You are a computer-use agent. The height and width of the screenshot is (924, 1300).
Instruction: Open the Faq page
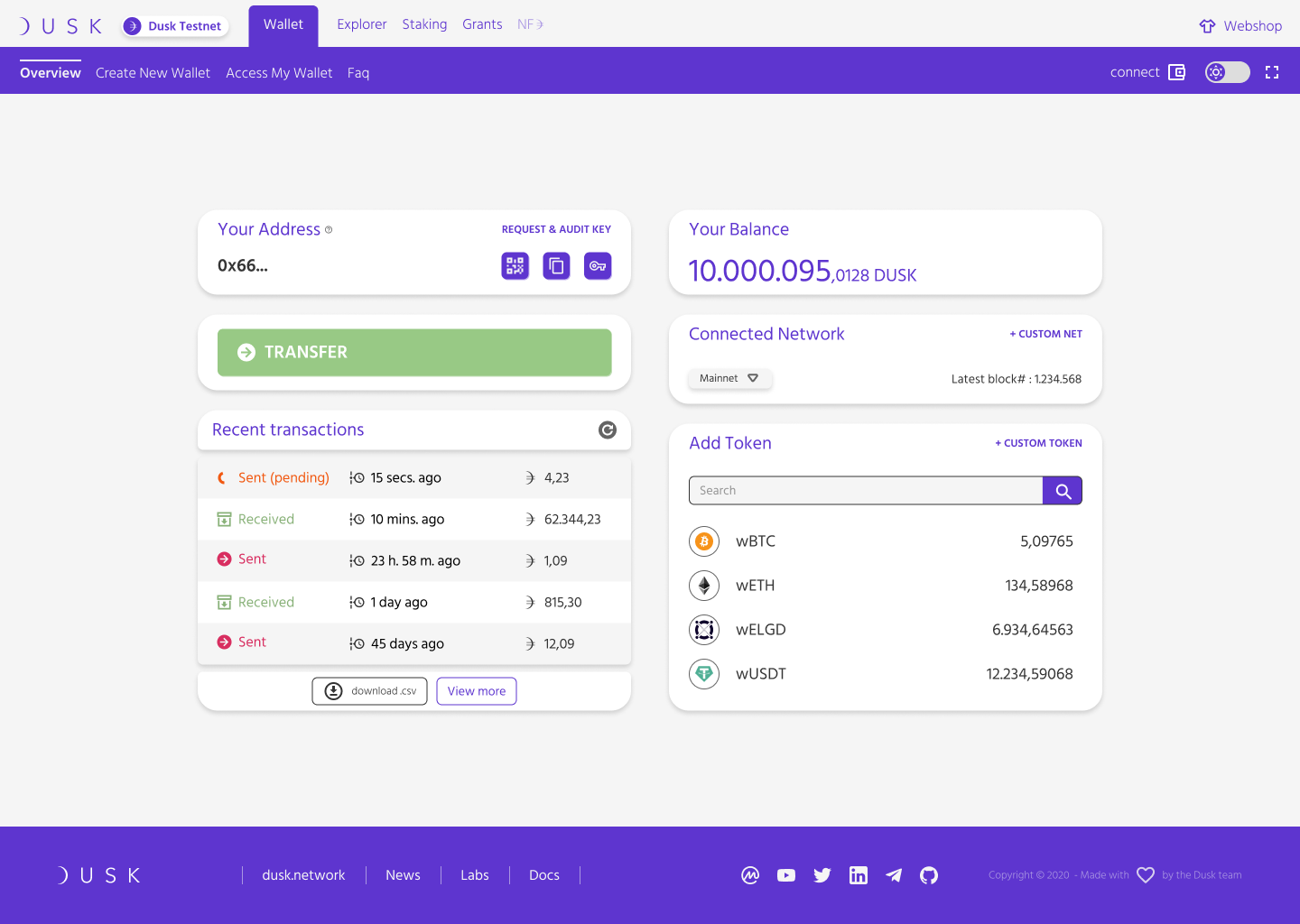(358, 73)
